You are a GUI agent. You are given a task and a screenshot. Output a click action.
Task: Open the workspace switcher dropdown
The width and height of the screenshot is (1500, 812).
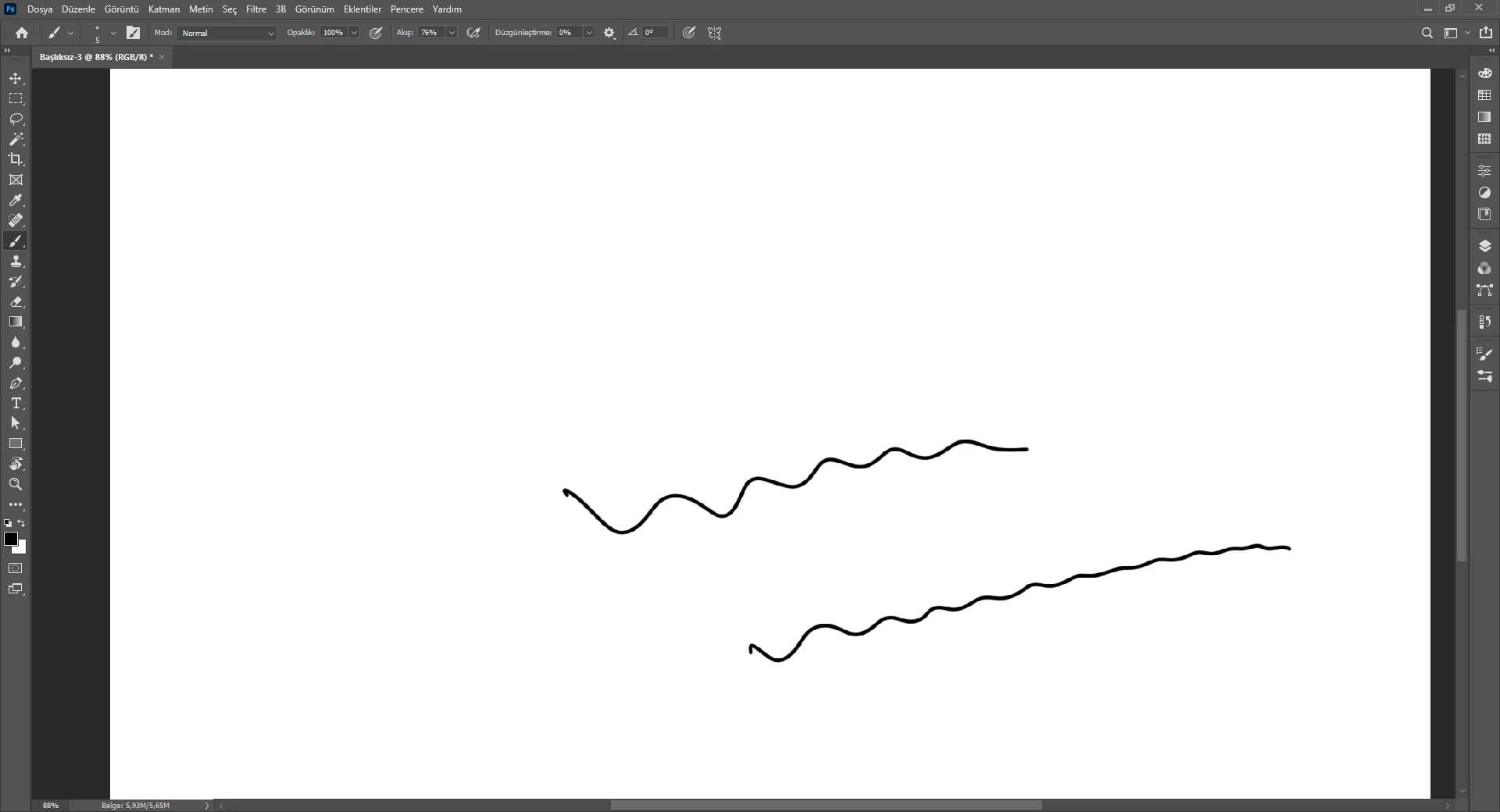click(1456, 33)
